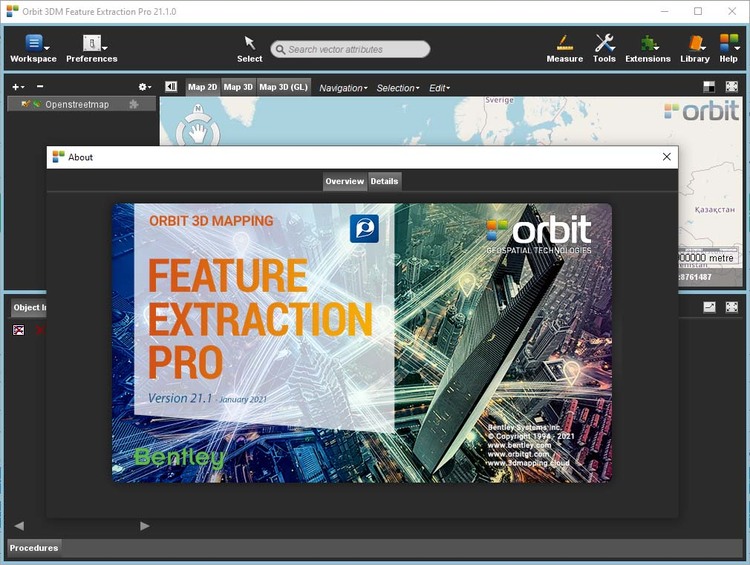Click the add dataset plus button

pos(17,87)
